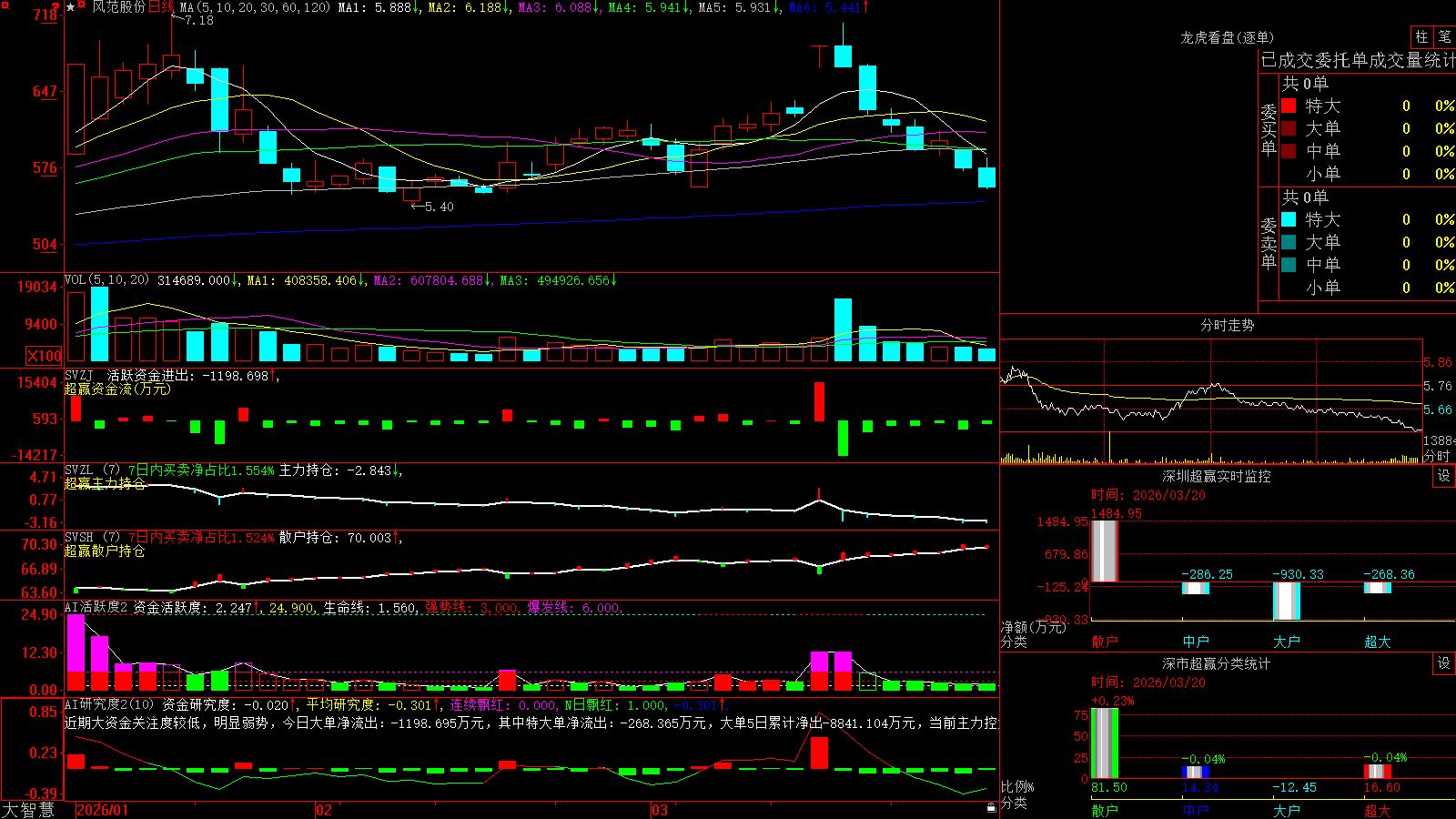Click the red gear icon beside 风范股份
Screen dimensions: 1456x819
click(81, 5)
